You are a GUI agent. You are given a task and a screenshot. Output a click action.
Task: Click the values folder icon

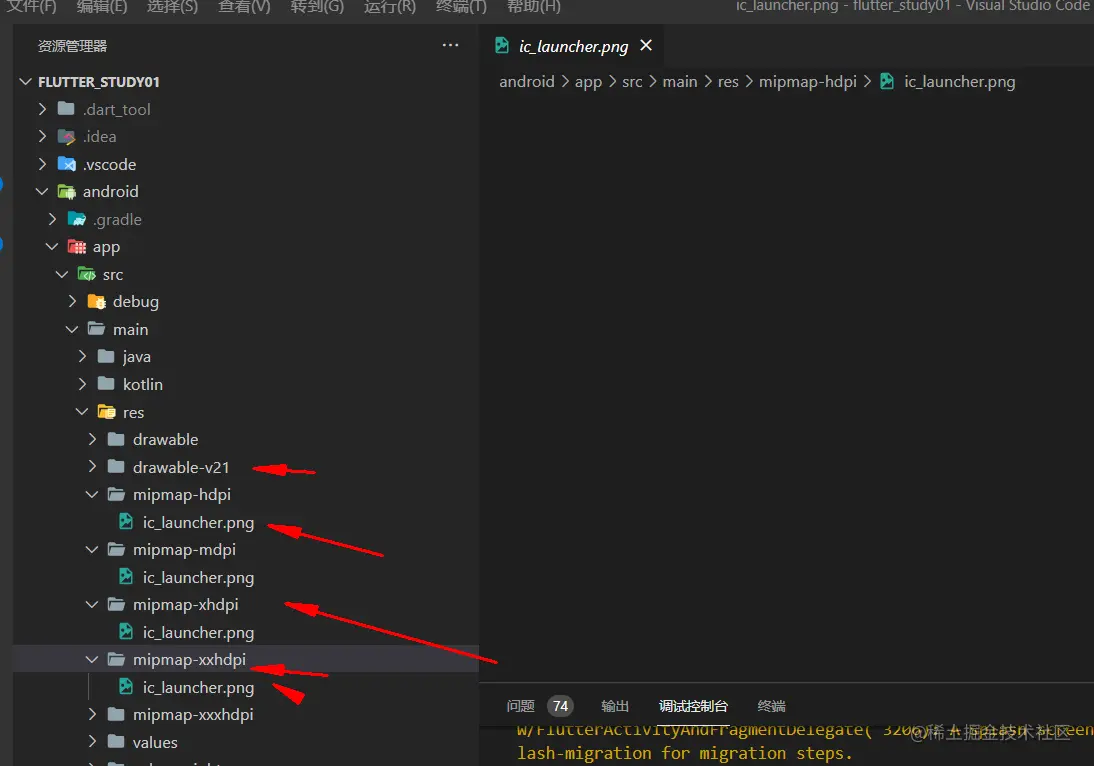pos(117,742)
